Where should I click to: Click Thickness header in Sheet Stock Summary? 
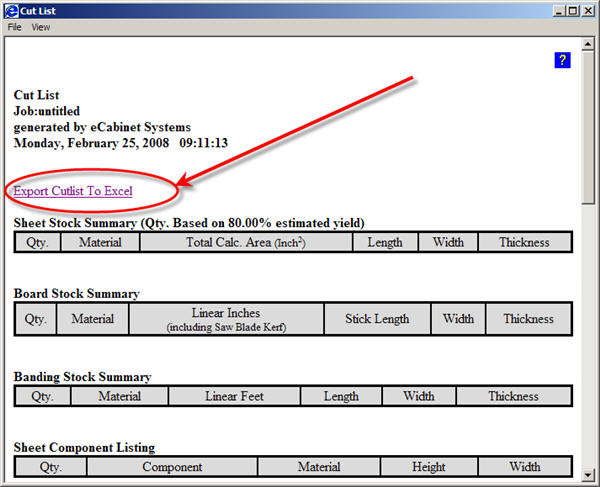point(525,242)
